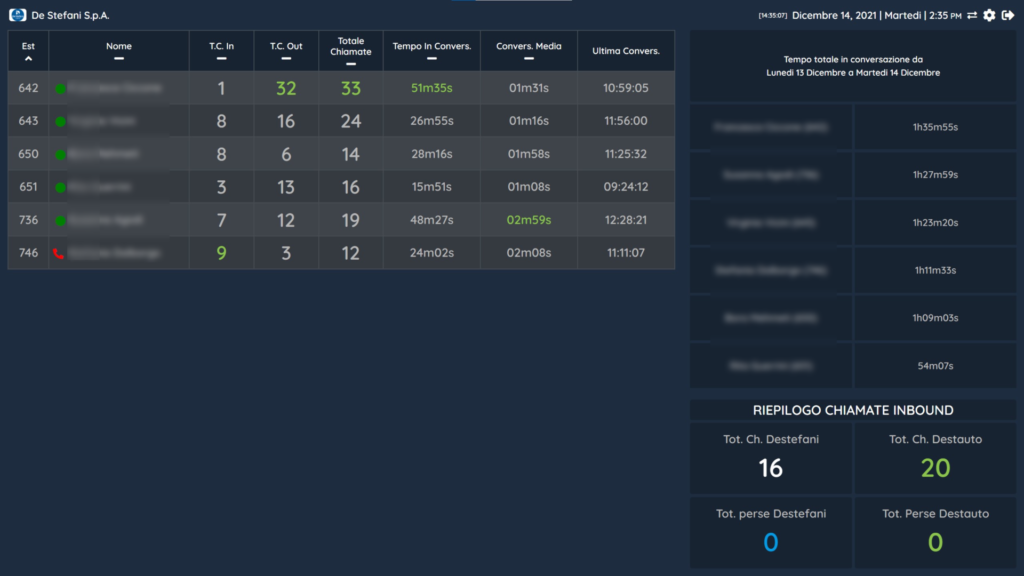Click the De Stefani S.p.A. logo icon

(x=17, y=15)
